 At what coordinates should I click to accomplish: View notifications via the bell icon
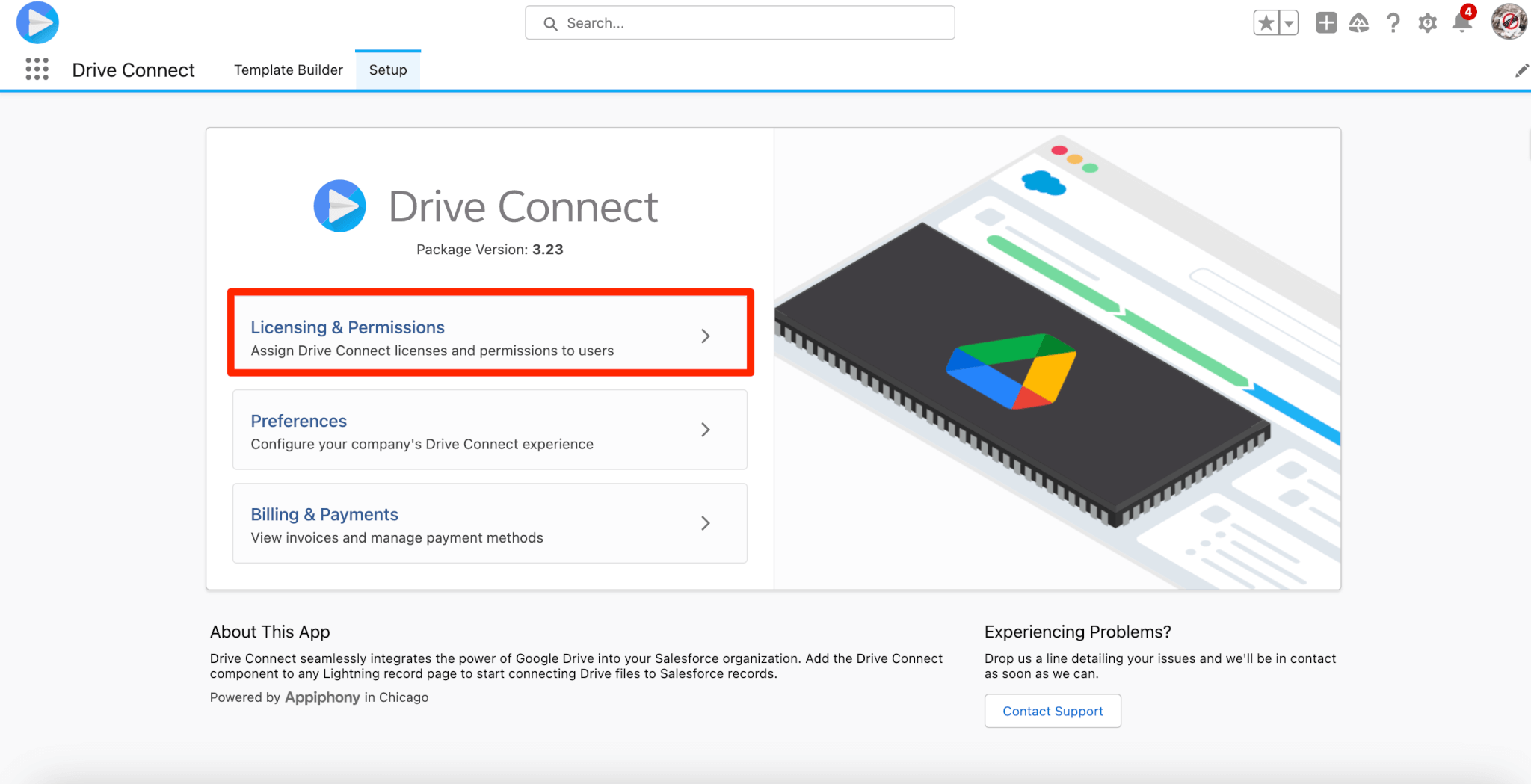pos(1463,22)
